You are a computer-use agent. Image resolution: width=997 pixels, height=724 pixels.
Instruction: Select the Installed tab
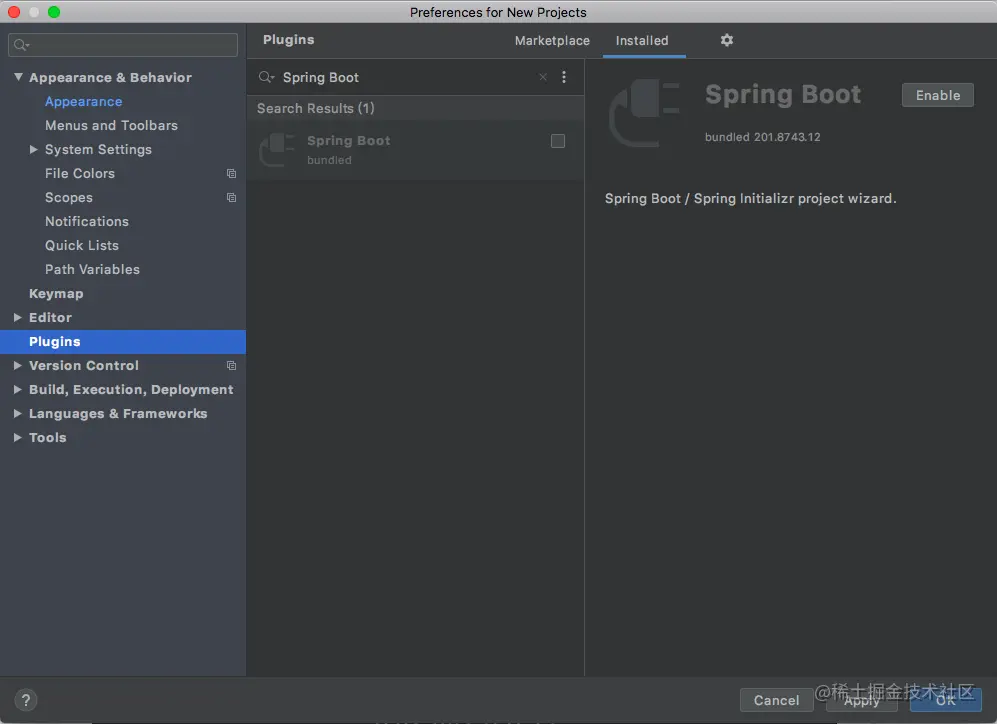tap(643, 41)
